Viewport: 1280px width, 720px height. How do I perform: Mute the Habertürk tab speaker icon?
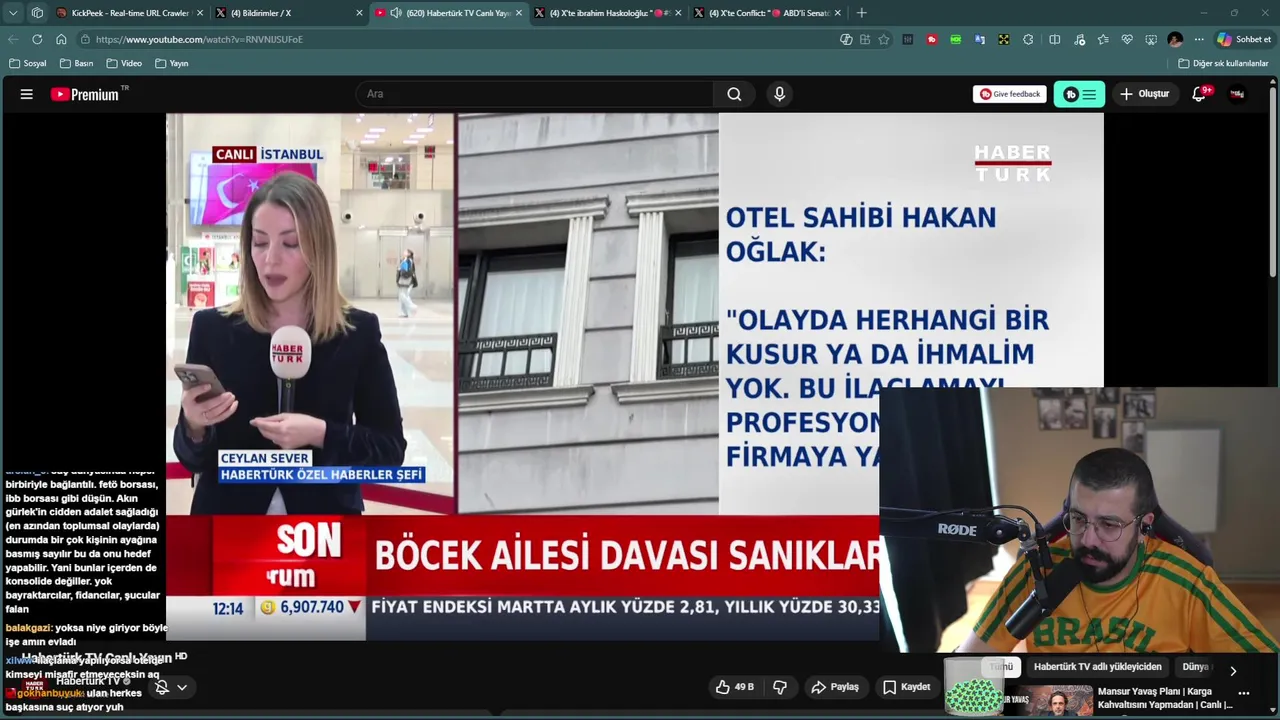click(x=396, y=13)
